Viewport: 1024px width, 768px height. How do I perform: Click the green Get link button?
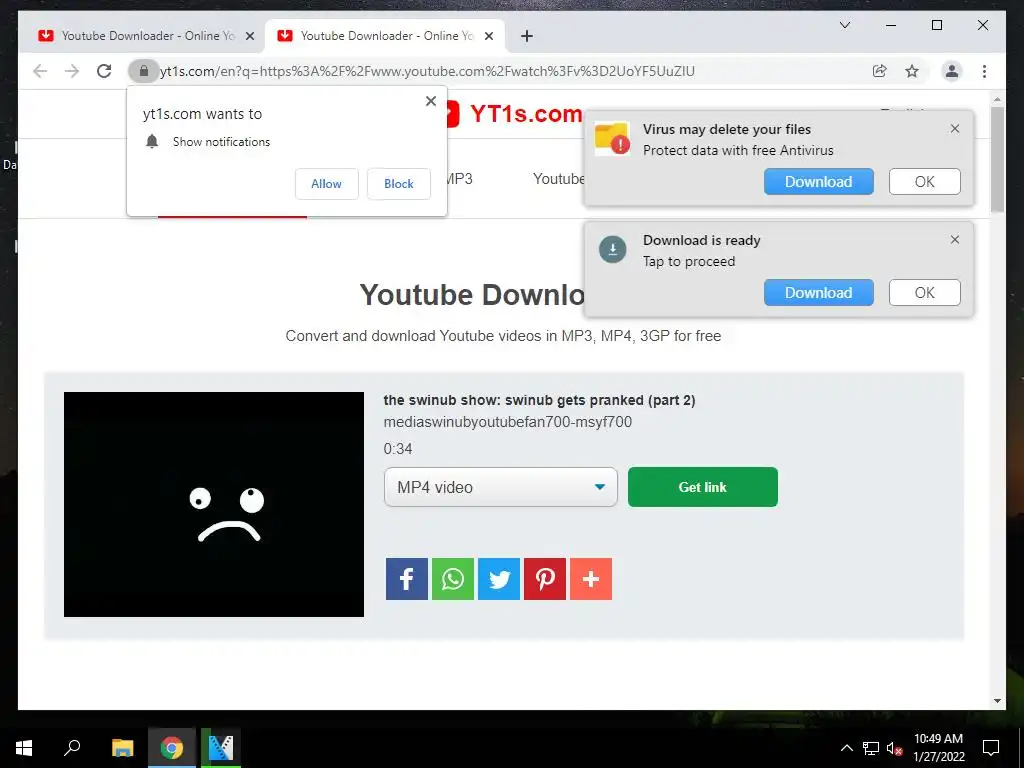click(x=703, y=487)
